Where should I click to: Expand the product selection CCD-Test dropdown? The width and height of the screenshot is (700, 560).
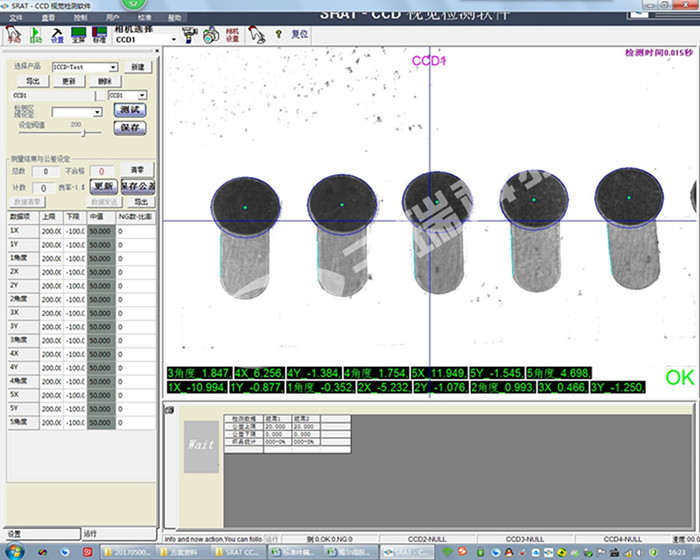[113, 67]
